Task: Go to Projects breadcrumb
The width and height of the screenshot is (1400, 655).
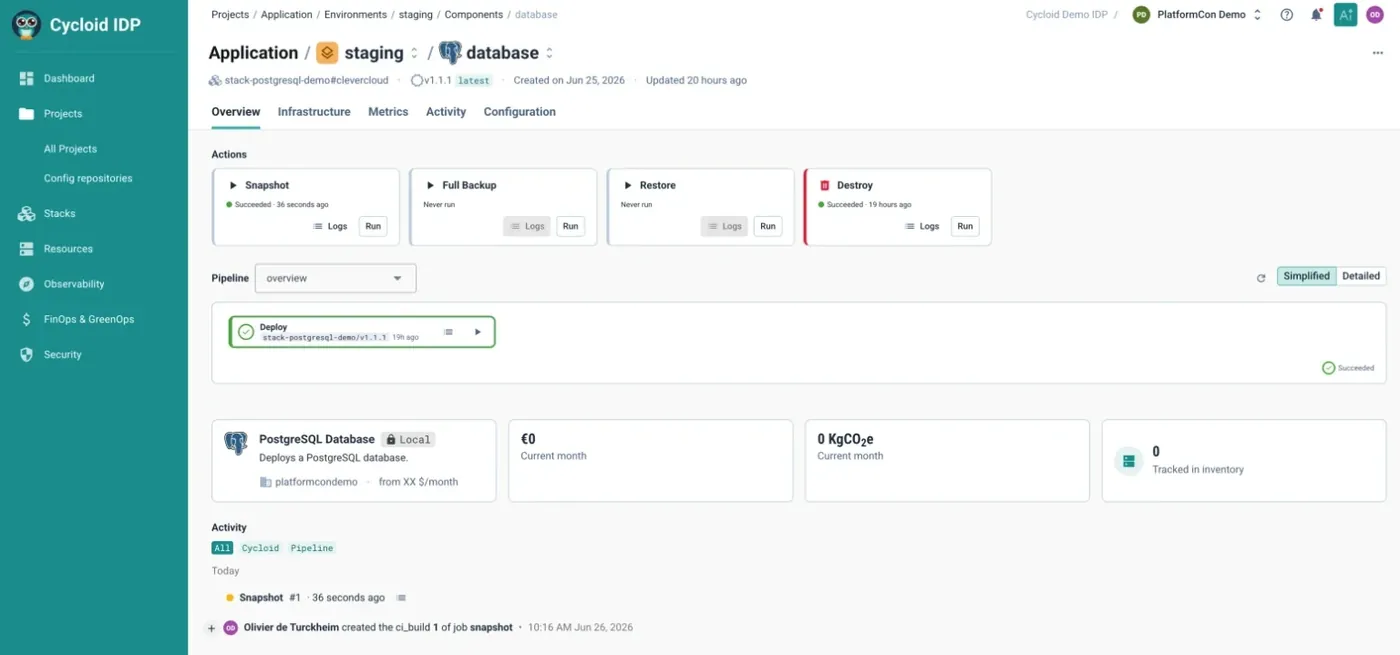Action: coord(230,15)
